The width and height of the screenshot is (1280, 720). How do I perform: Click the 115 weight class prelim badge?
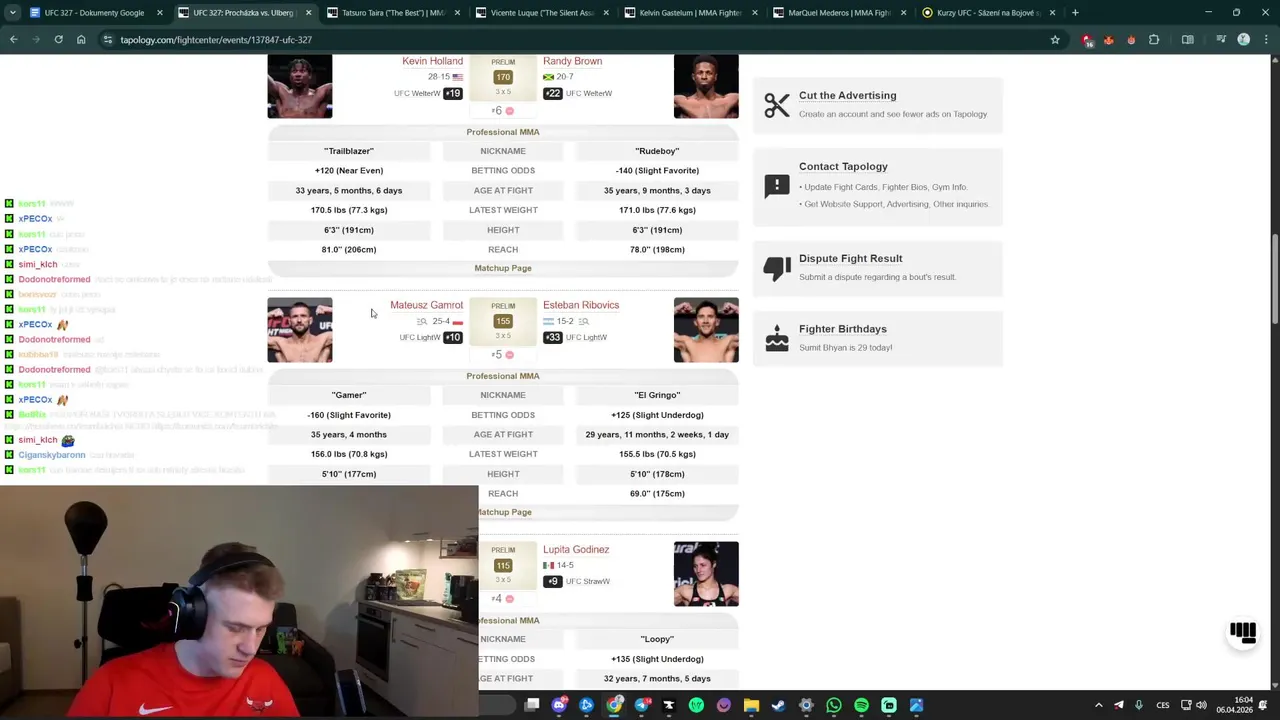[x=503, y=565]
